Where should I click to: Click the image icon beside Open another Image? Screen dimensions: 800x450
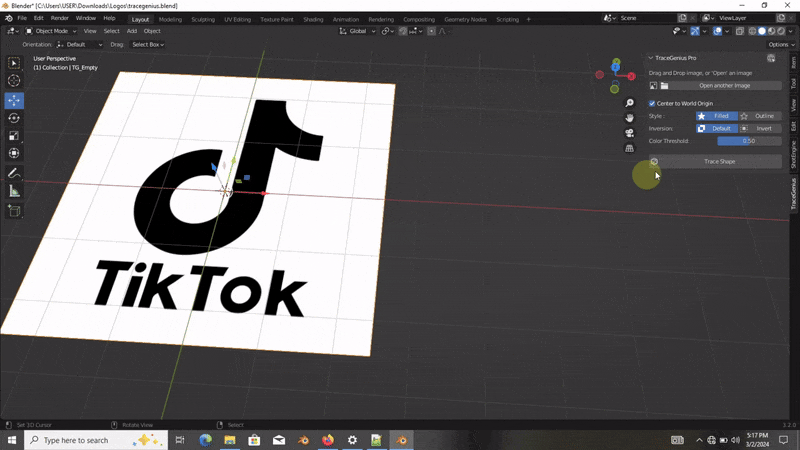coord(654,86)
